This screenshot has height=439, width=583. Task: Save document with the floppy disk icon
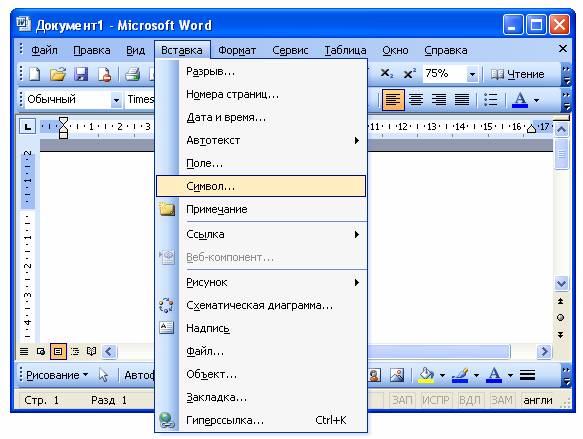click(x=81, y=74)
